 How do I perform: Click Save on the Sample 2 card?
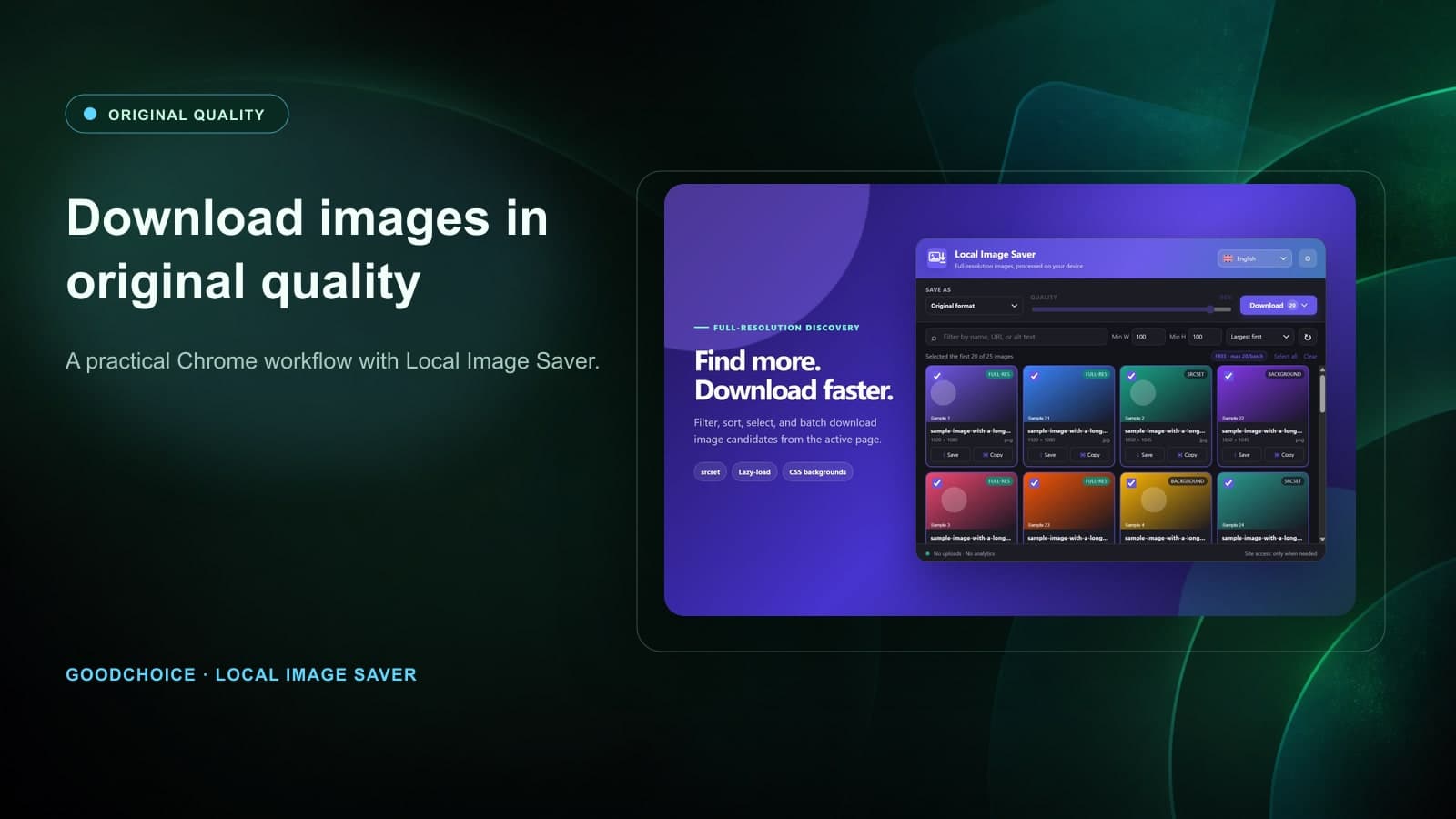click(x=1144, y=455)
